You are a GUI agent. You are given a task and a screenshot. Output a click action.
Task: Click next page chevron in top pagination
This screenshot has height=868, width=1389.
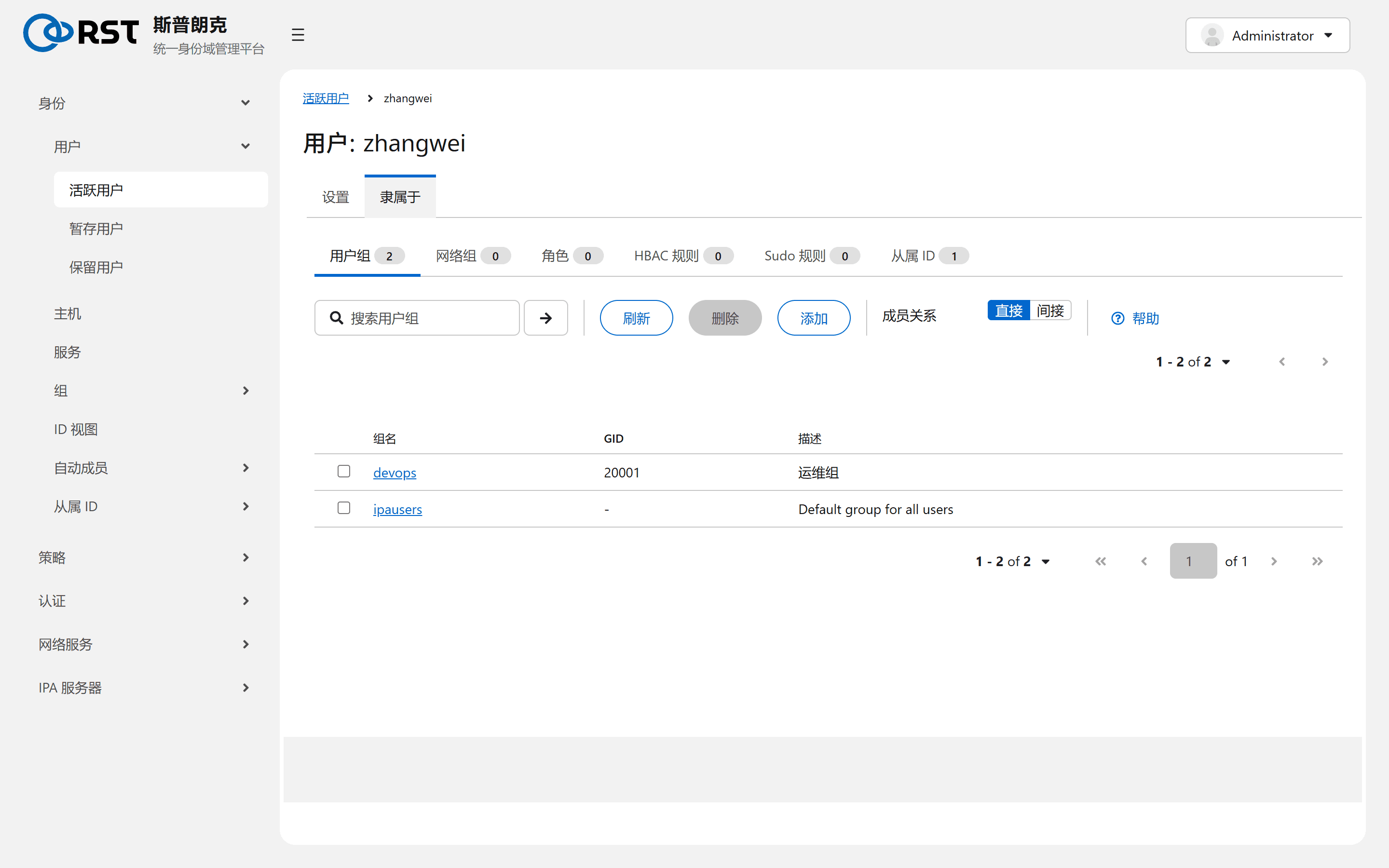[1325, 362]
